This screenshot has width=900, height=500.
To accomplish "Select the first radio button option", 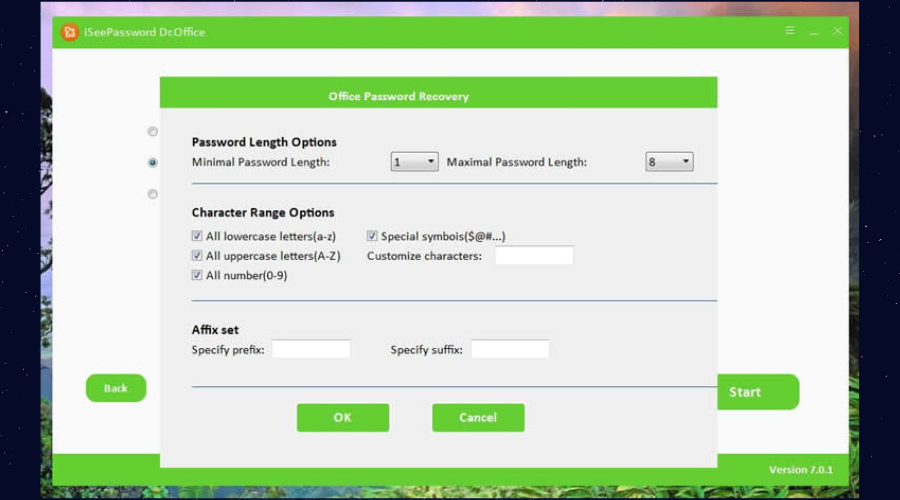I will [x=153, y=131].
